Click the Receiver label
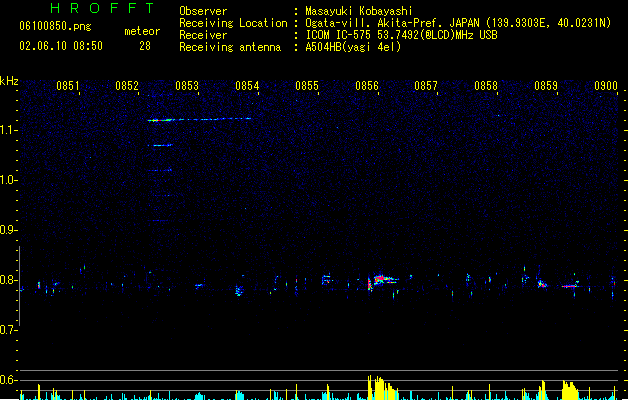Image resolution: width=629 pixels, height=400 pixels. [203, 35]
